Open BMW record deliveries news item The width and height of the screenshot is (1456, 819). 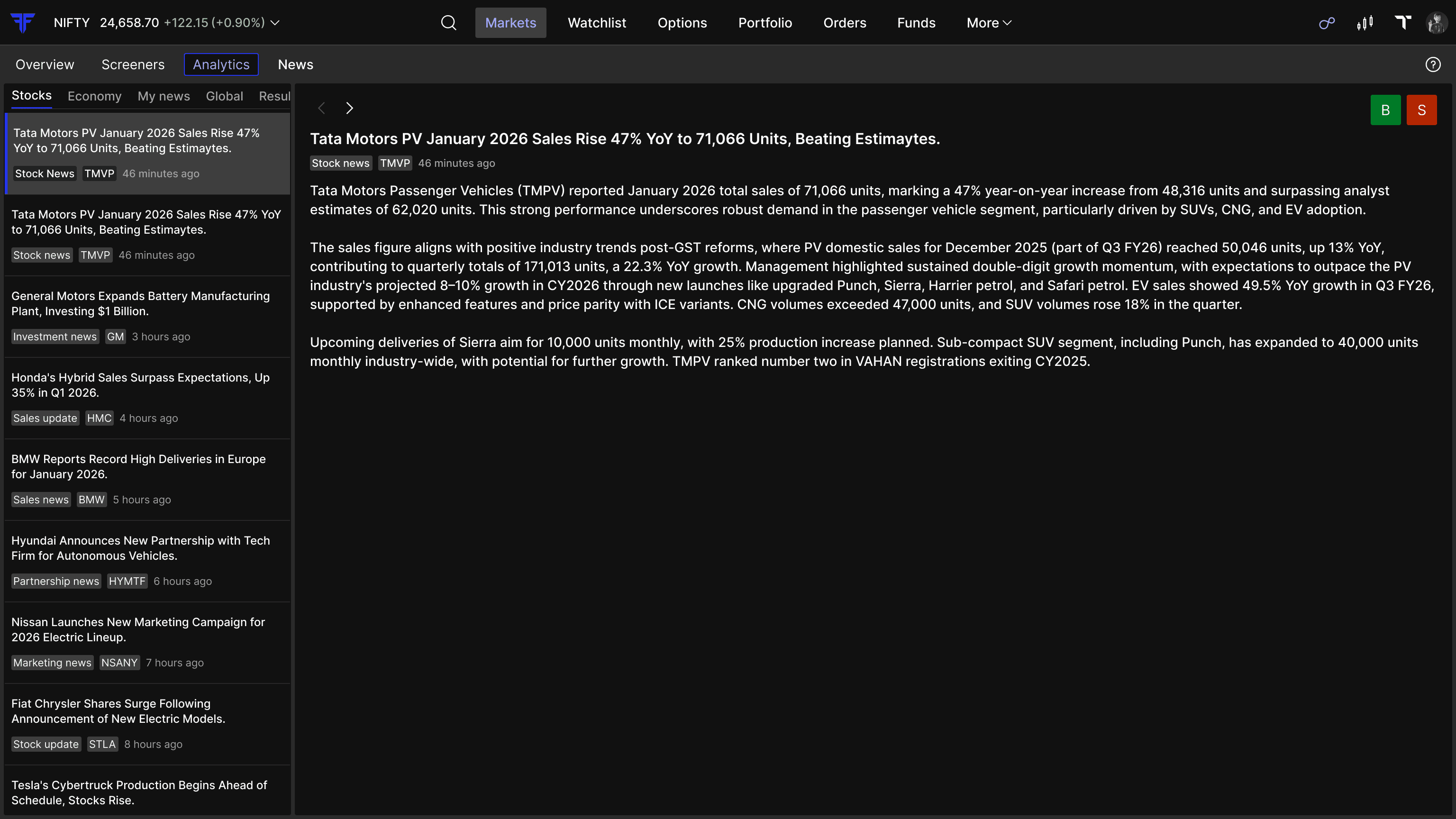[147, 479]
